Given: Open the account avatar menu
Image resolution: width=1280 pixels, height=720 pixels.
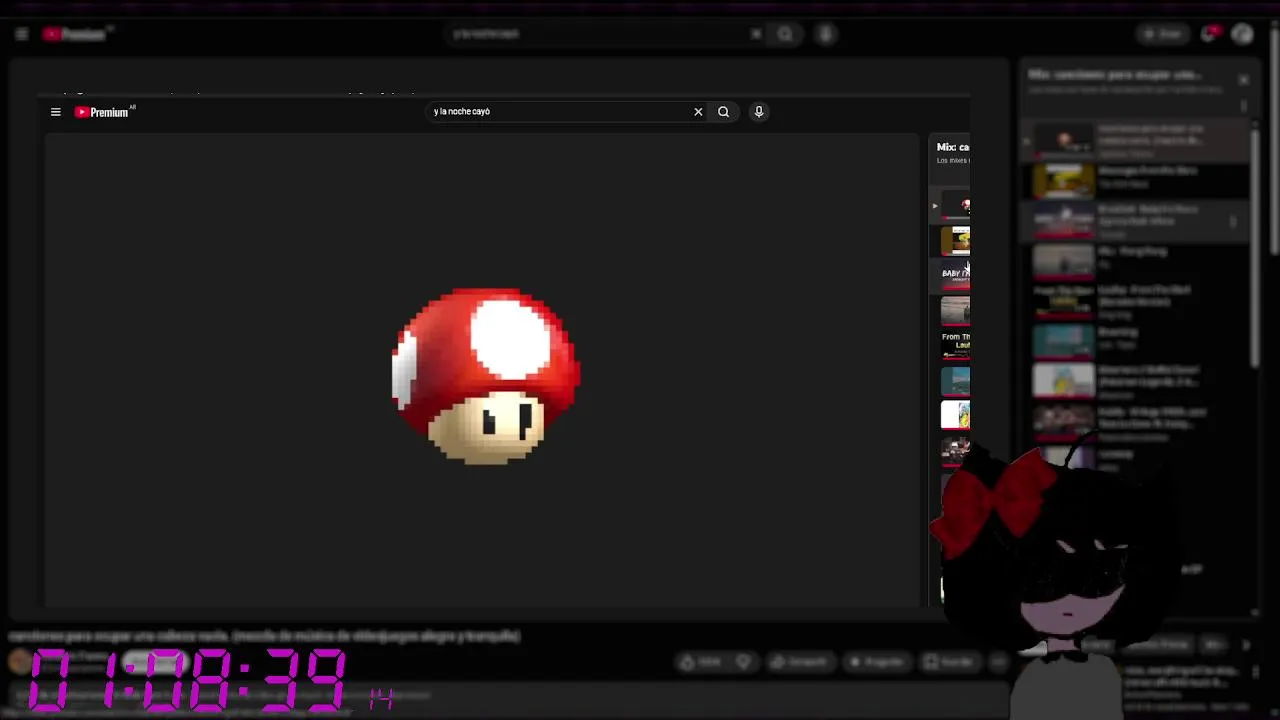Looking at the screenshot, I should [x=1243, y=34].
